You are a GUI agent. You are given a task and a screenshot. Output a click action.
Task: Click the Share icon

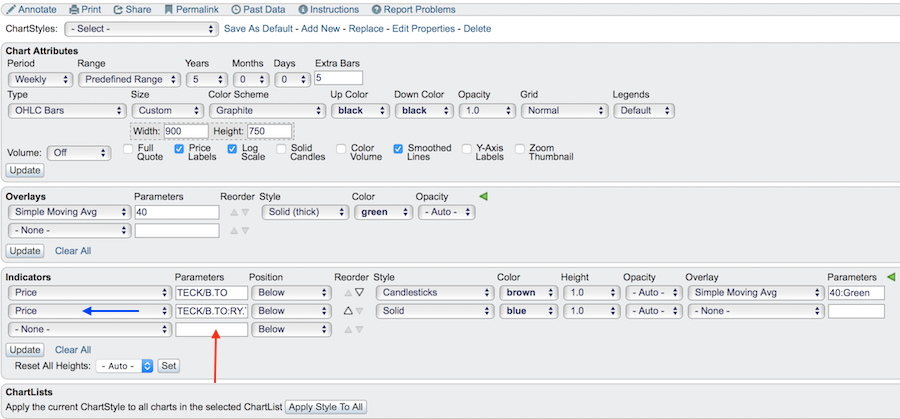pos(118,9)
